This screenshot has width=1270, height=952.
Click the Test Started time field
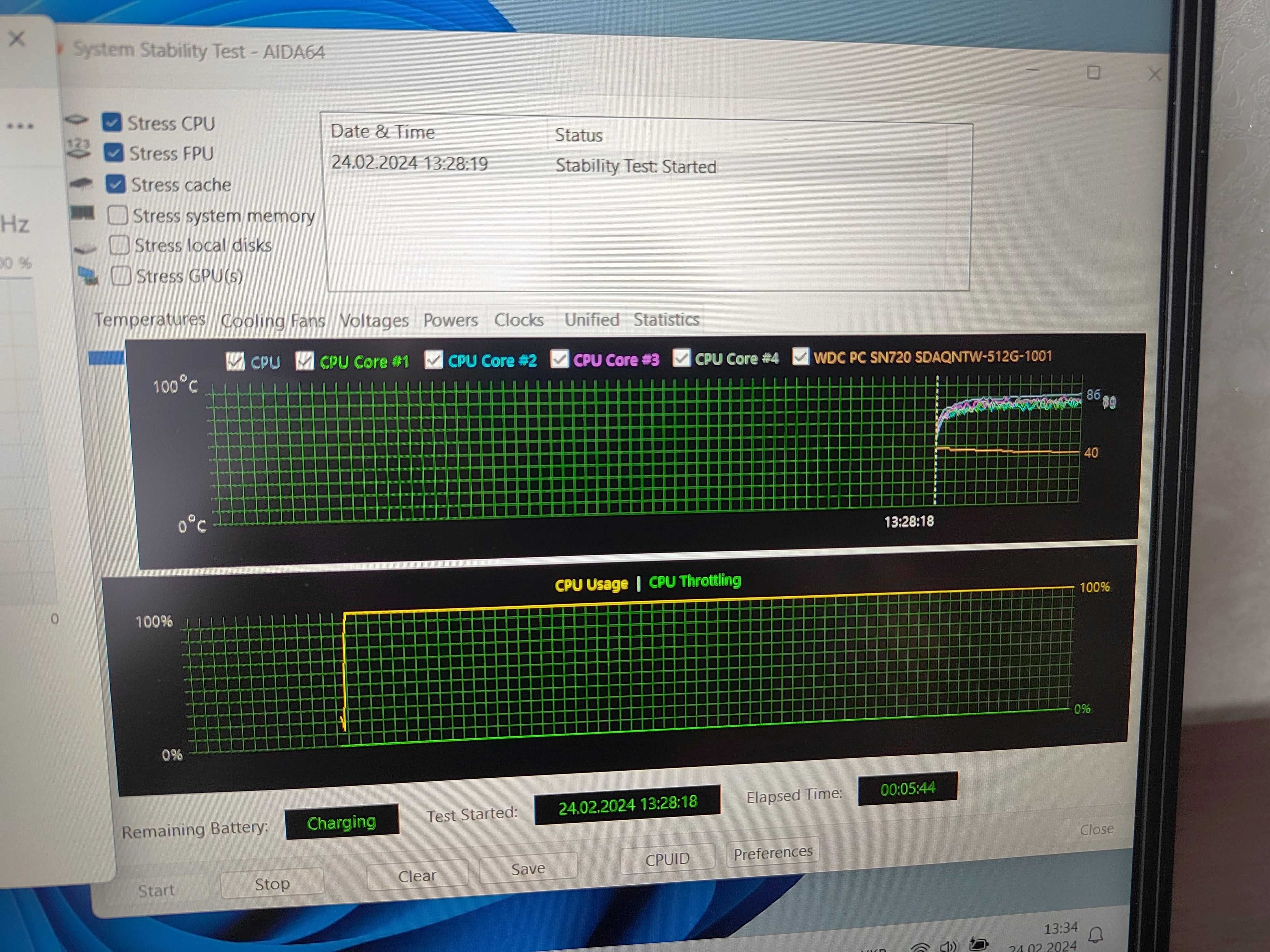click(627, 804)
